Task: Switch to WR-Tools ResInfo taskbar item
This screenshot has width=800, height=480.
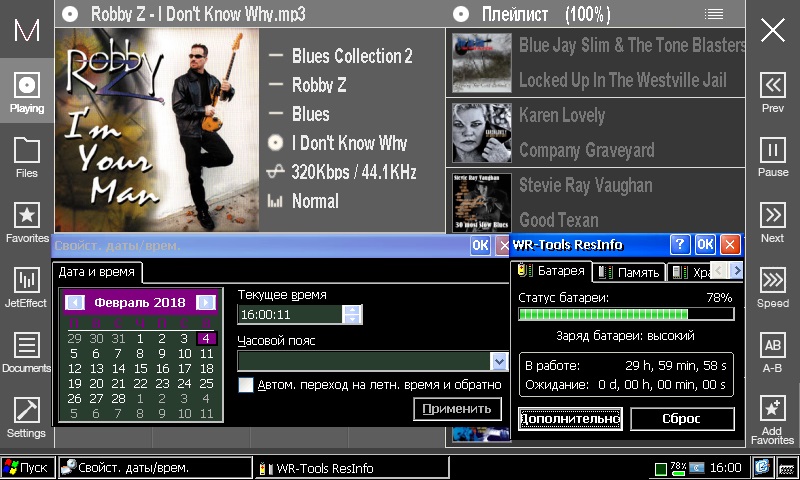Action: pos(352,468)
